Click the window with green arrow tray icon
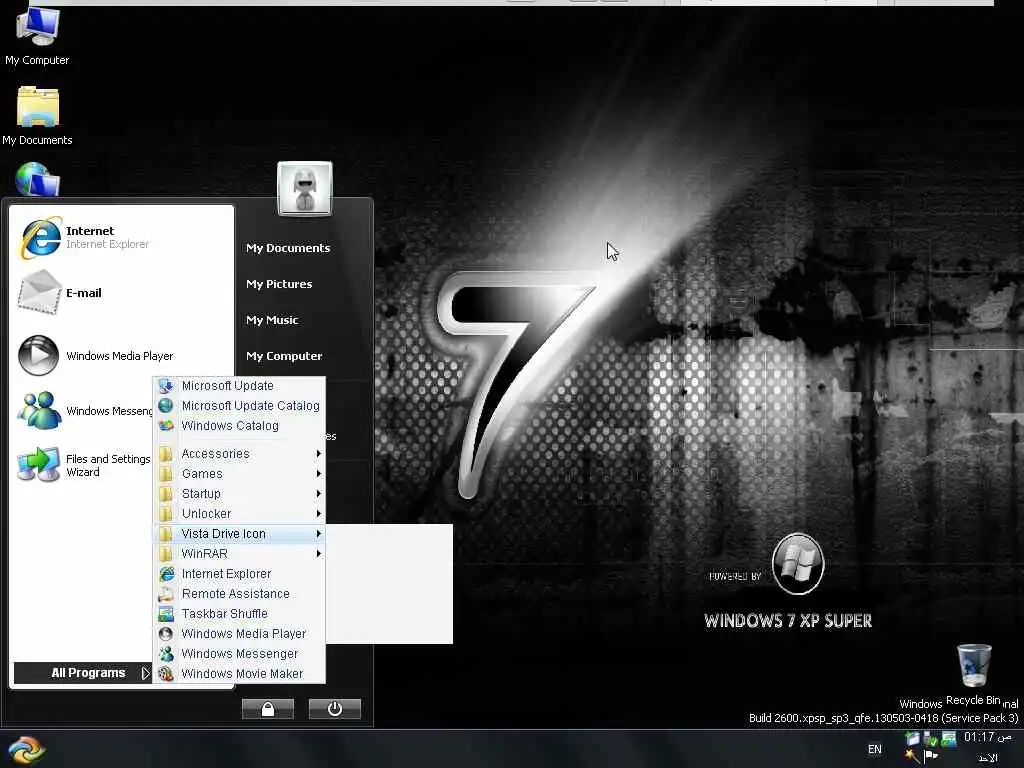This screenshot has width=1024, height=768. point(912,739)
